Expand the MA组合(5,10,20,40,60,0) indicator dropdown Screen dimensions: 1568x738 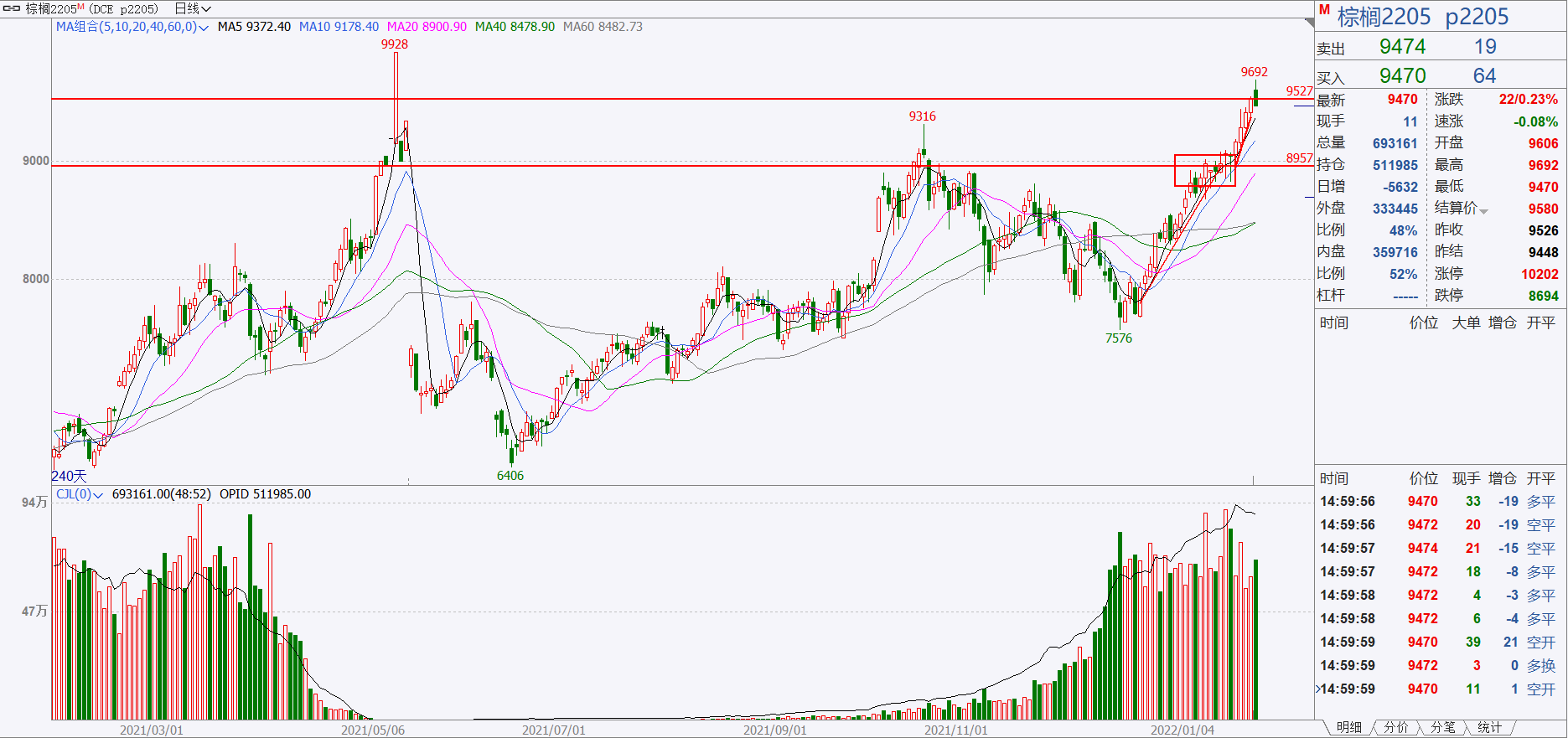(132, 27)
